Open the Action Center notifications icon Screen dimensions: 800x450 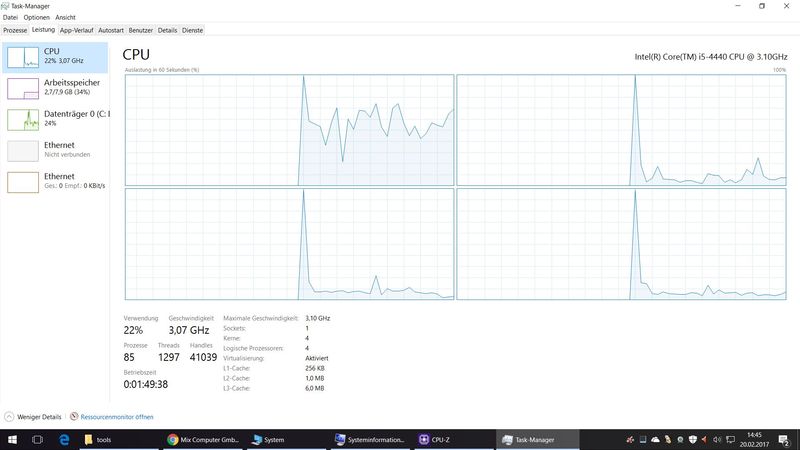(x=784, y=440)
